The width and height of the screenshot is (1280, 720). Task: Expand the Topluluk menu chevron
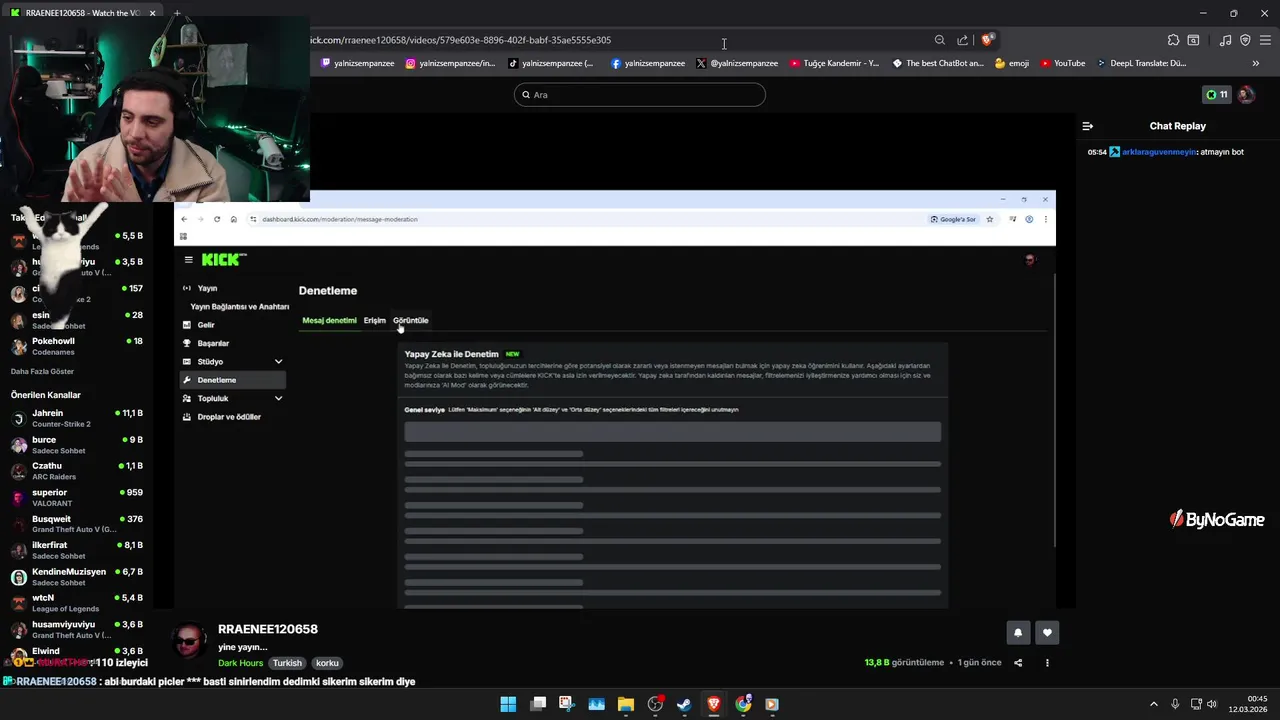point(278,398)
